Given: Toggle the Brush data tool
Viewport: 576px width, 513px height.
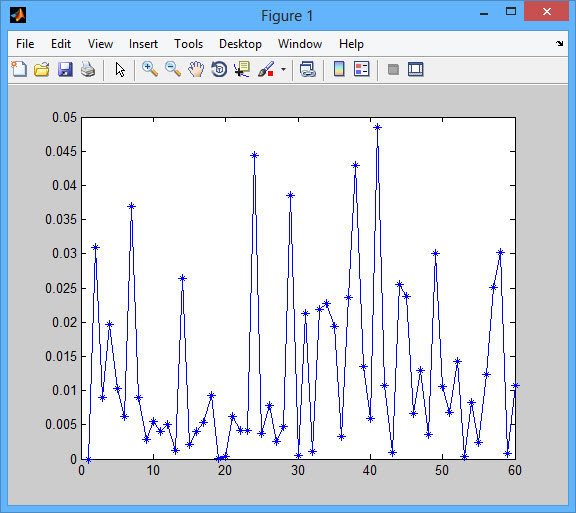Looking at the screenshot, I should (266, 69).
